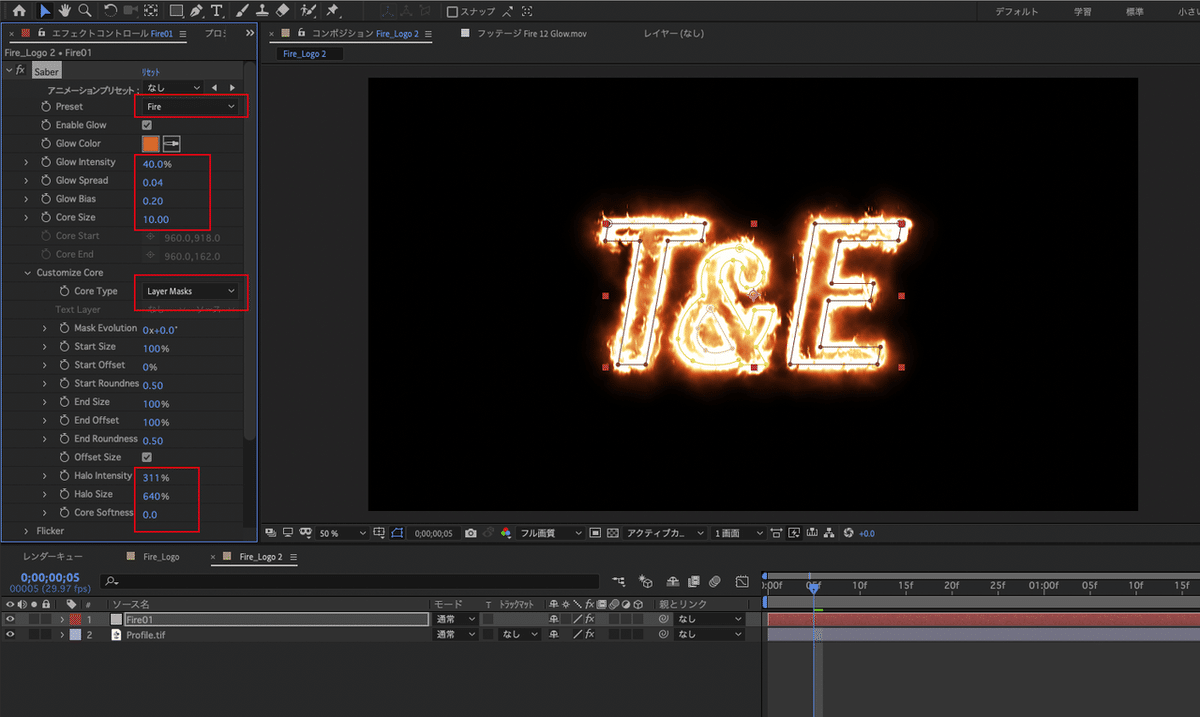1200x717 pixels.
Task: Expand the Flicker property group
Action: [x=26, y=531]
